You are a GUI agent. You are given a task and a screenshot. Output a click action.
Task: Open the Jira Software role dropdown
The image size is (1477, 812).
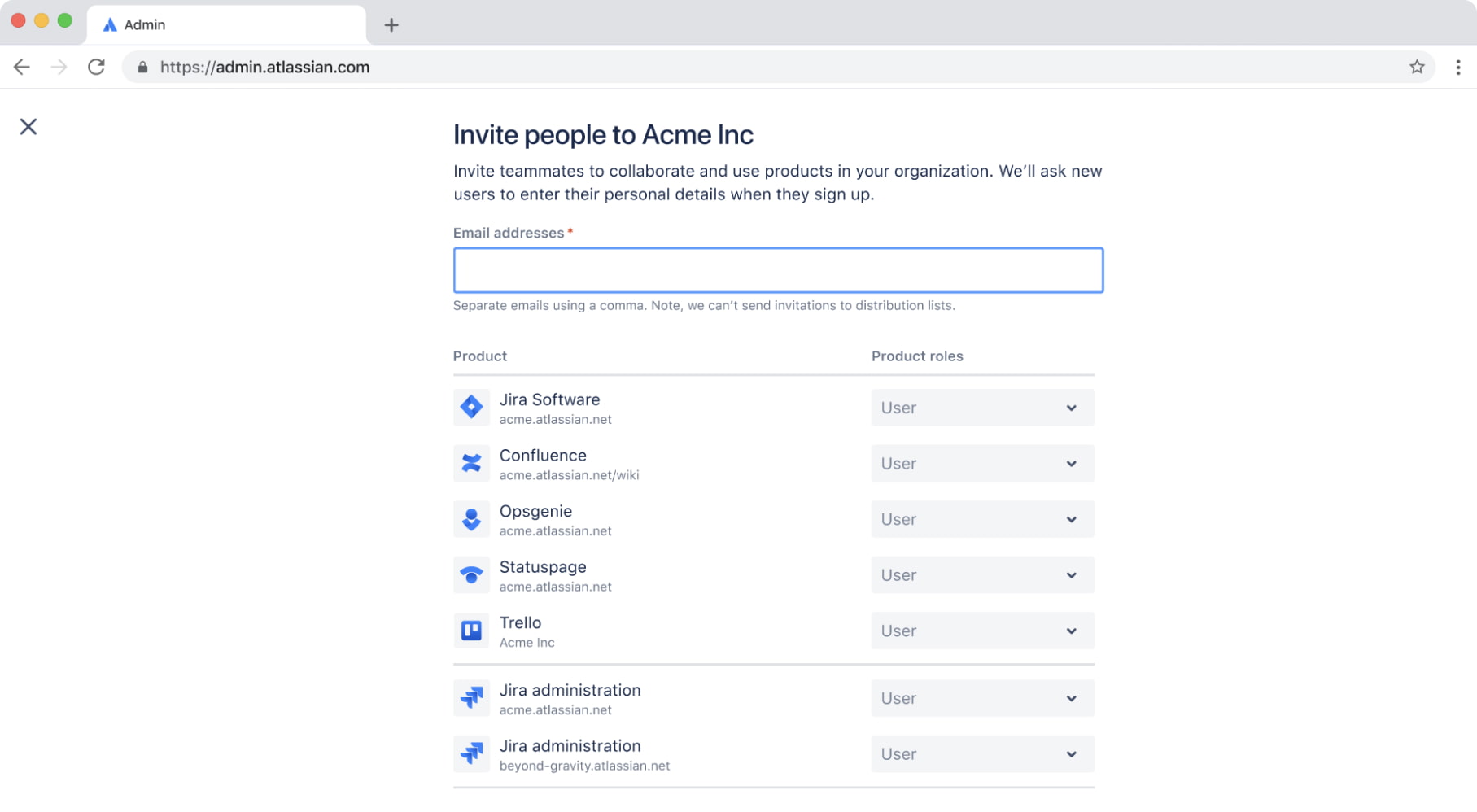982,408
